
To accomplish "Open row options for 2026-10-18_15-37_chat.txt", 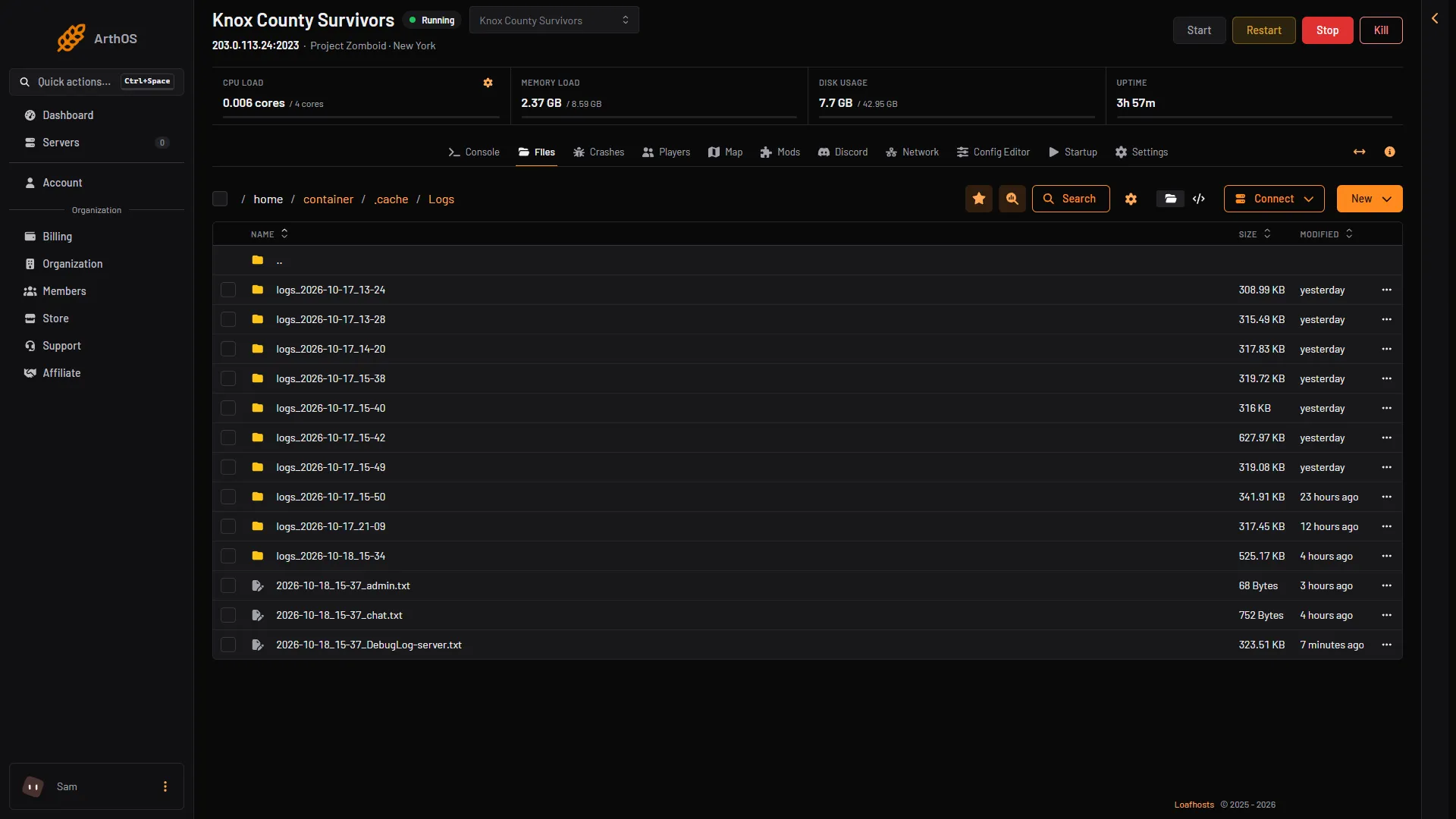I will (x=1387, y=615).
